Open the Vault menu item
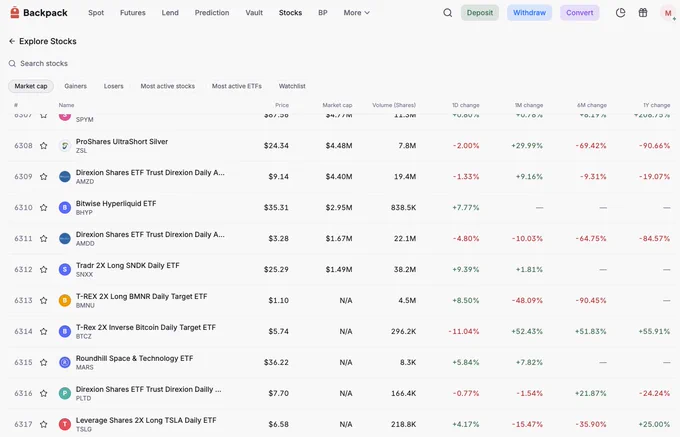 pyautogui.click(x=254, y=13)
